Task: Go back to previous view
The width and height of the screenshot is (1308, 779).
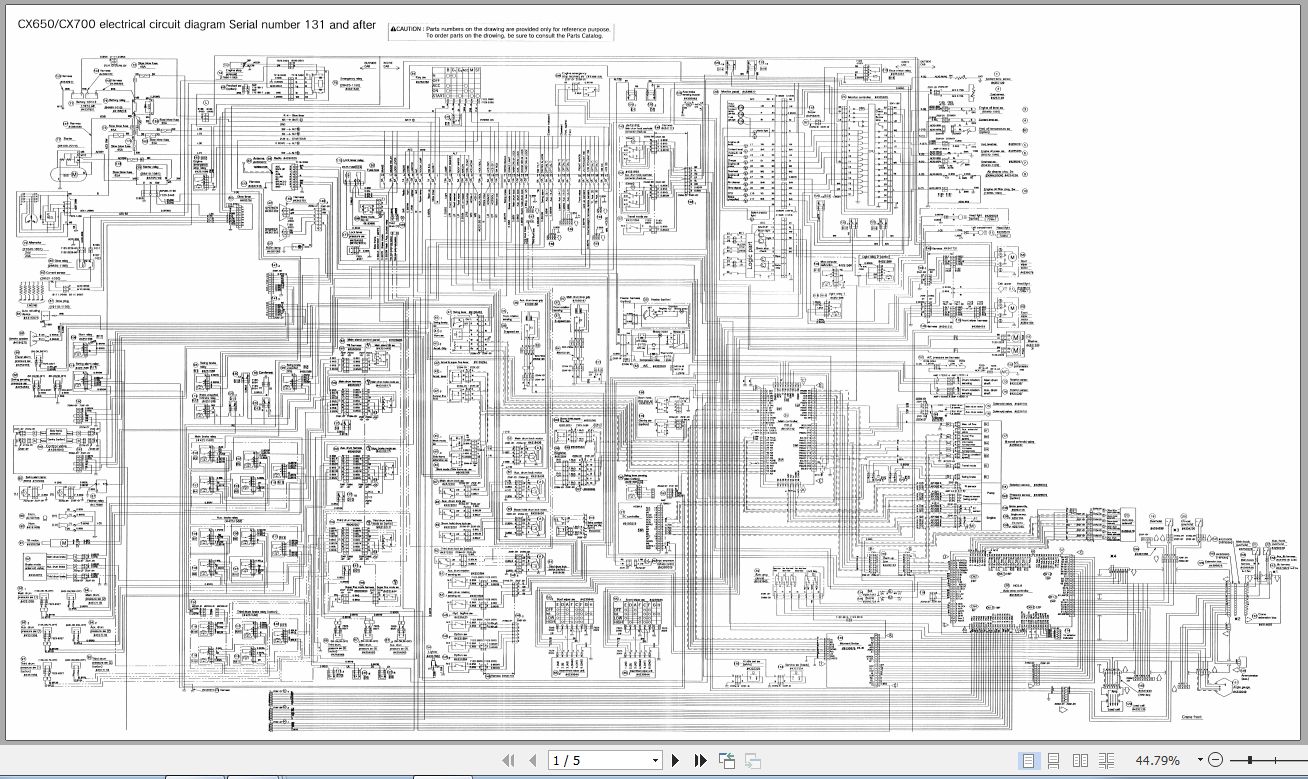Action: [726, 761]
